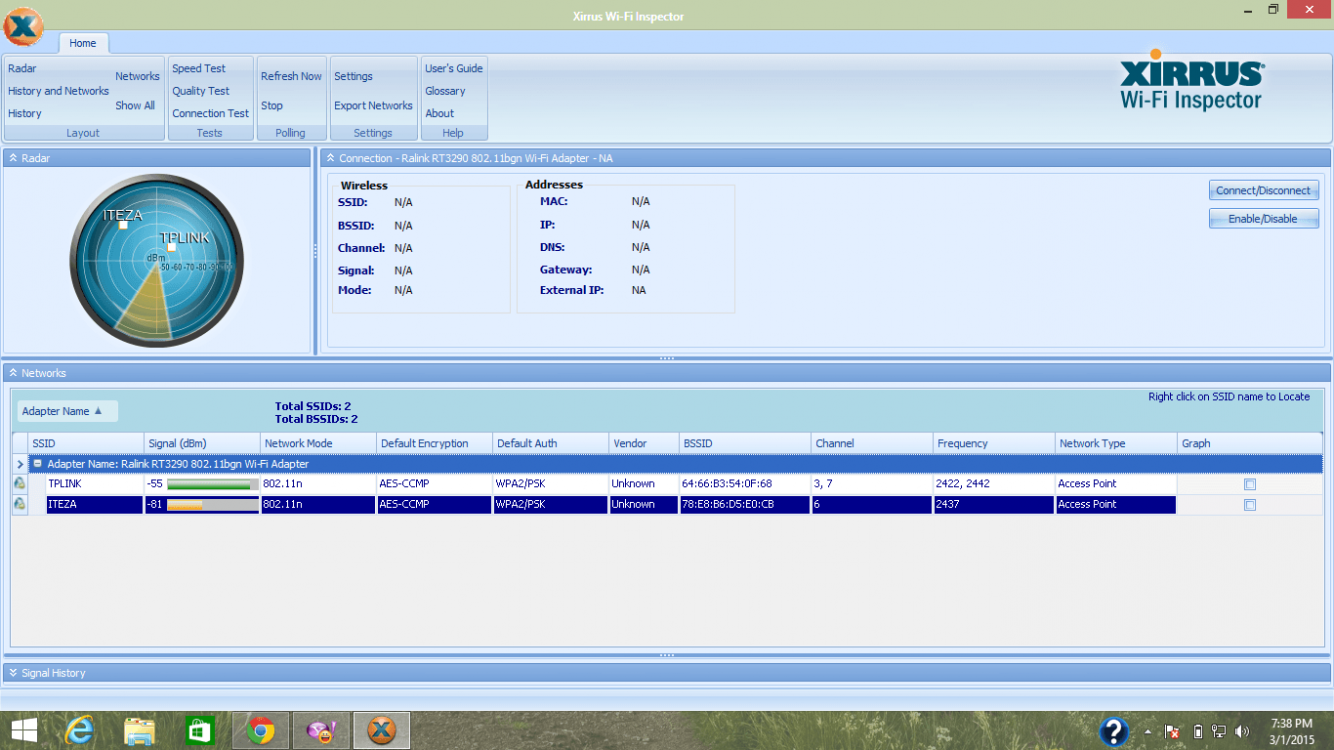This screenshot has height=750, width=1334.
Task: Click the Enable/Disable adapter button
Action: tap(1263, 219)
